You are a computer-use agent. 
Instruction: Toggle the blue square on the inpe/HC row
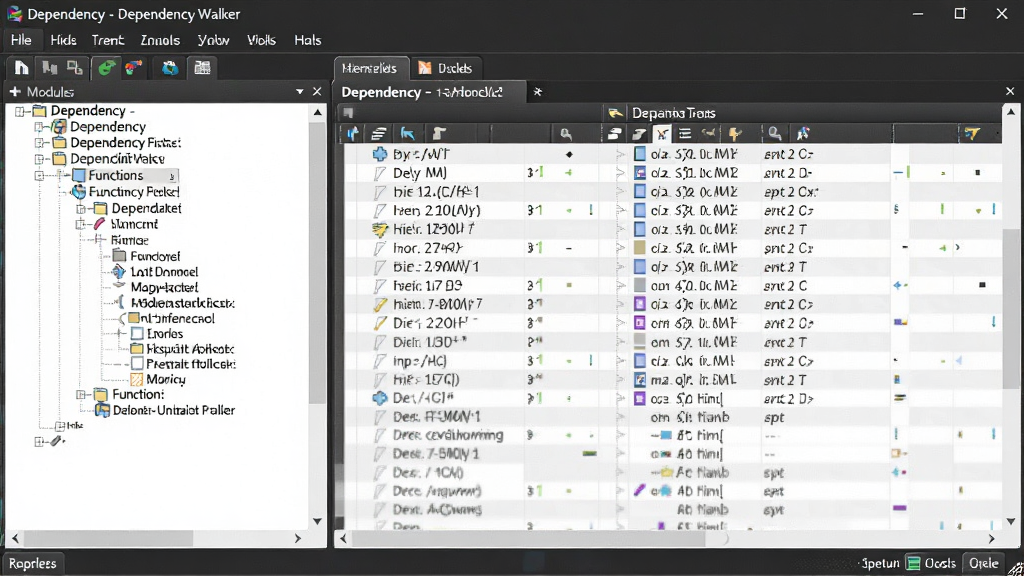click(640, 360)
